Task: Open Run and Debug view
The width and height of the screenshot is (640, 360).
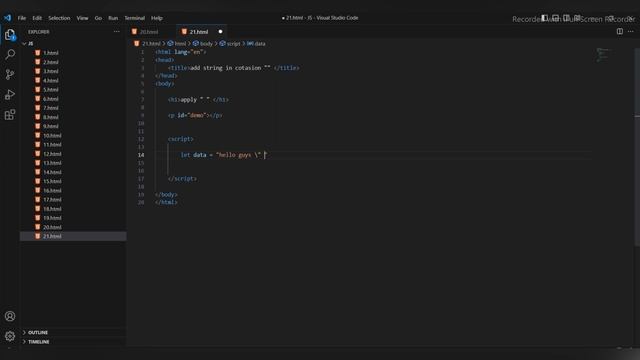Action: pyautogui.click(x=10, y=95)
